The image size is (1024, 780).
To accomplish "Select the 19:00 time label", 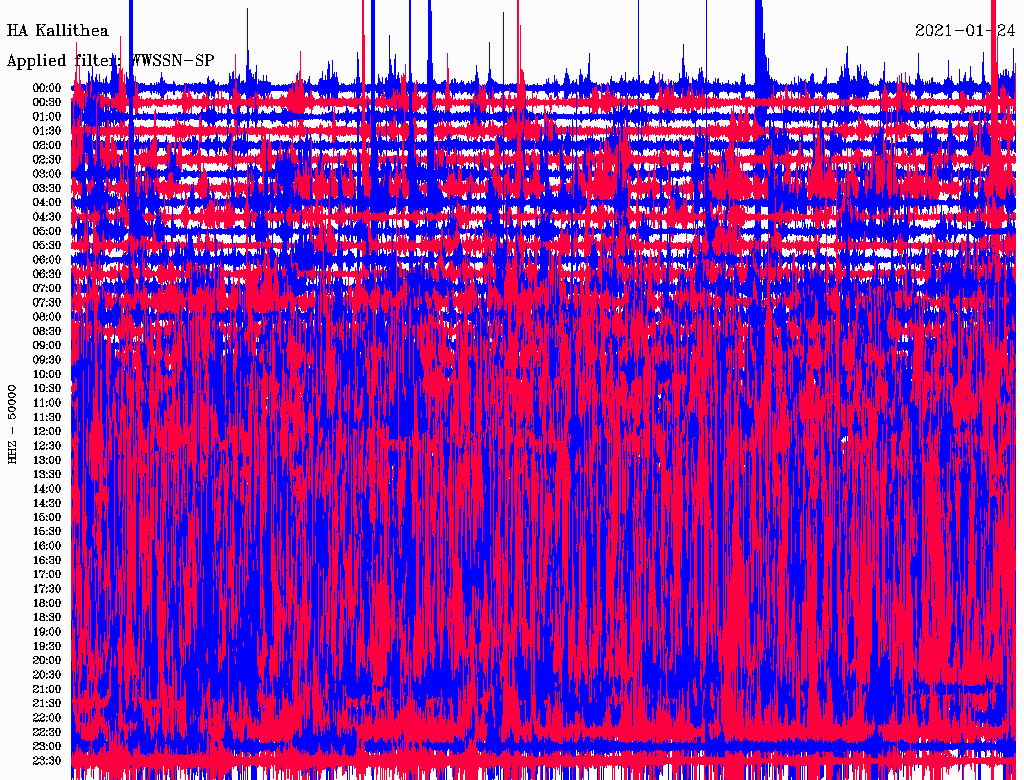I will [x=47, y=632].
